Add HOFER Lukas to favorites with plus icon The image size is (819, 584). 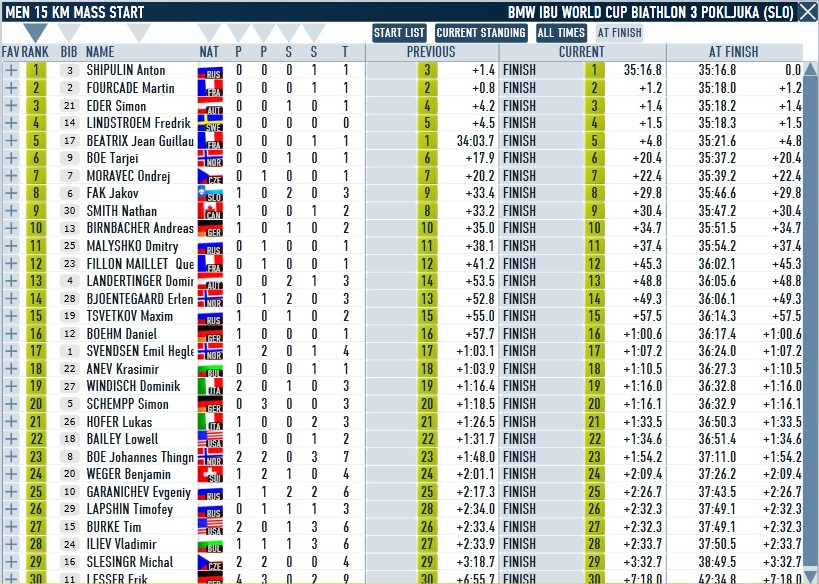click(x=10, y=421)
